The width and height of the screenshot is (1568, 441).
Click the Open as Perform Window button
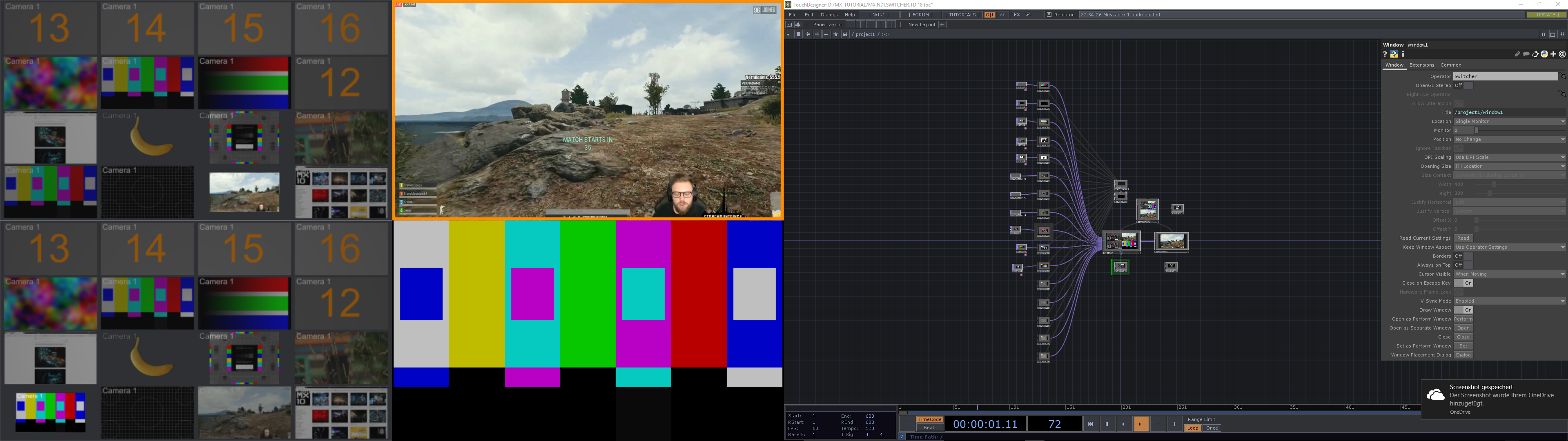(x=1463, y=319)
